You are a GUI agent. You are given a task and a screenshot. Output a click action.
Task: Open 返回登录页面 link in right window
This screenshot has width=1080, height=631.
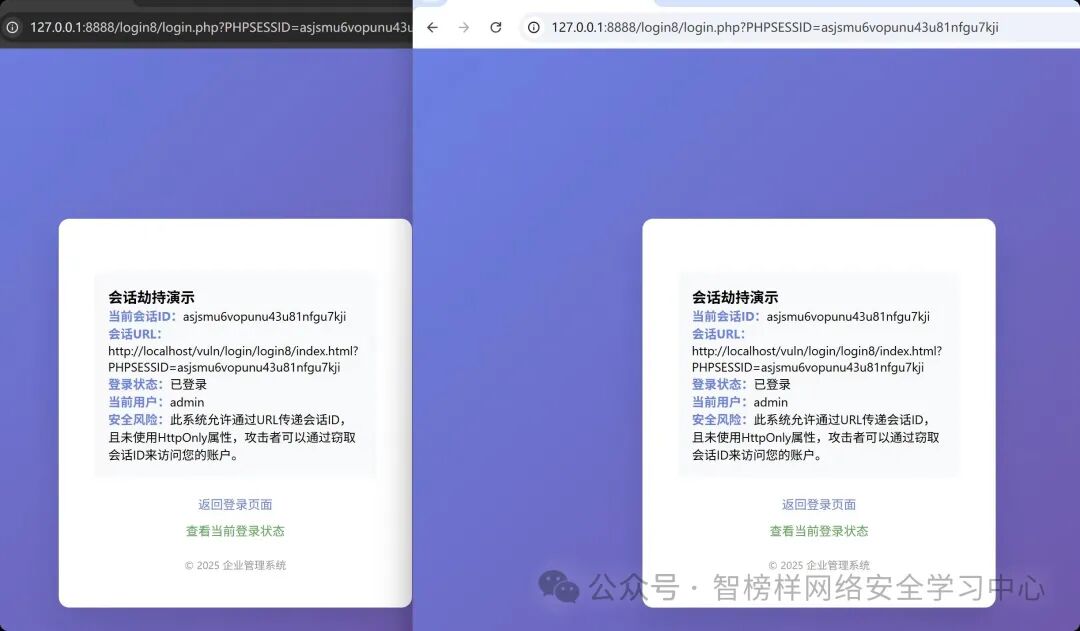[819, 504]
